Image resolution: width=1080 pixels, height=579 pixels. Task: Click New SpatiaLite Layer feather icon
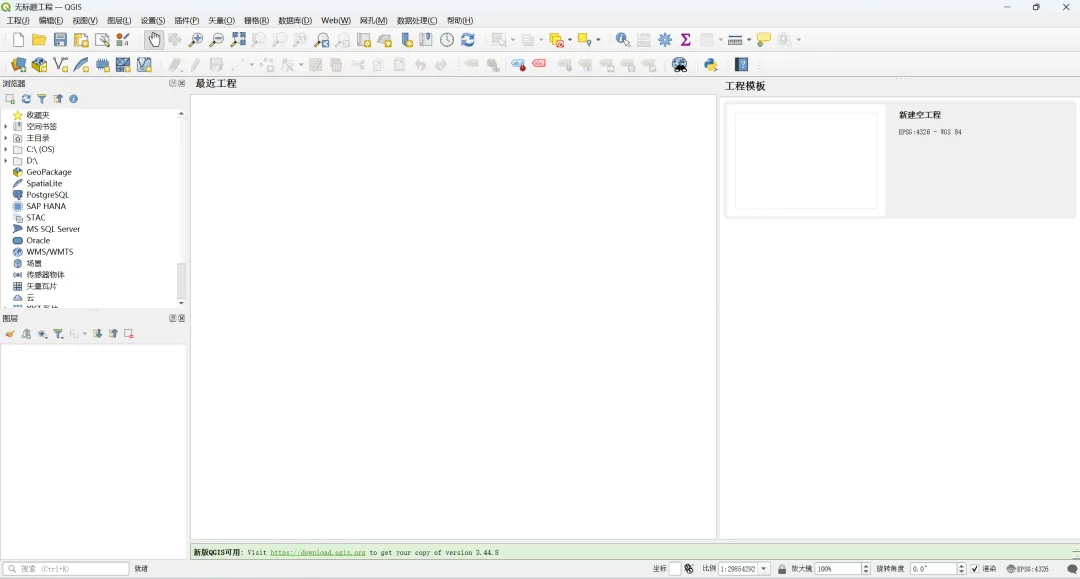coord(81,65)
